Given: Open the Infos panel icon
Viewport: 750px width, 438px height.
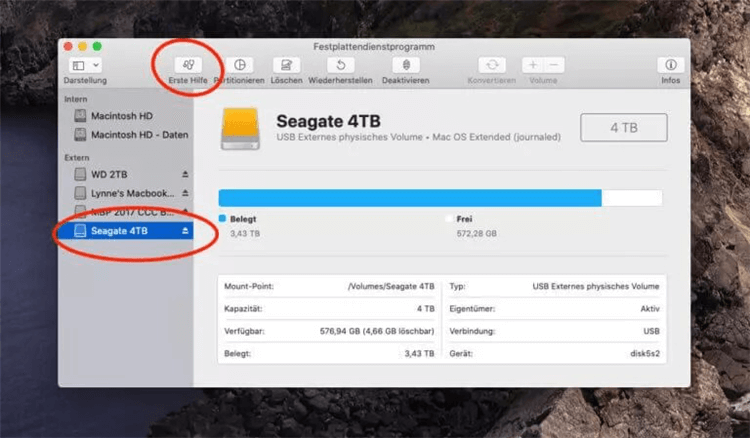Looking at the screenshot, I should pos(671,65).
